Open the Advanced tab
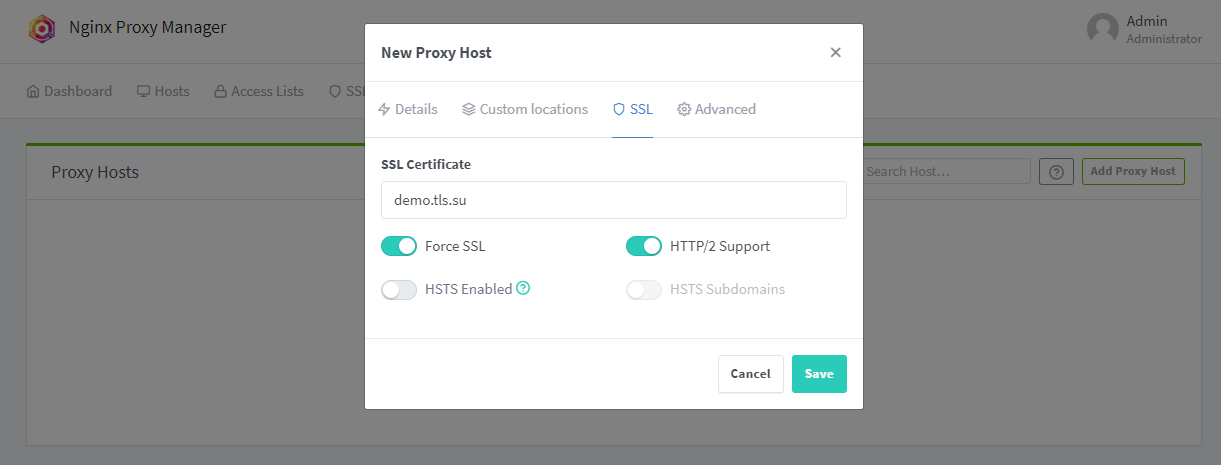The height and width of the screenshot is (465, 1221). 717,109
